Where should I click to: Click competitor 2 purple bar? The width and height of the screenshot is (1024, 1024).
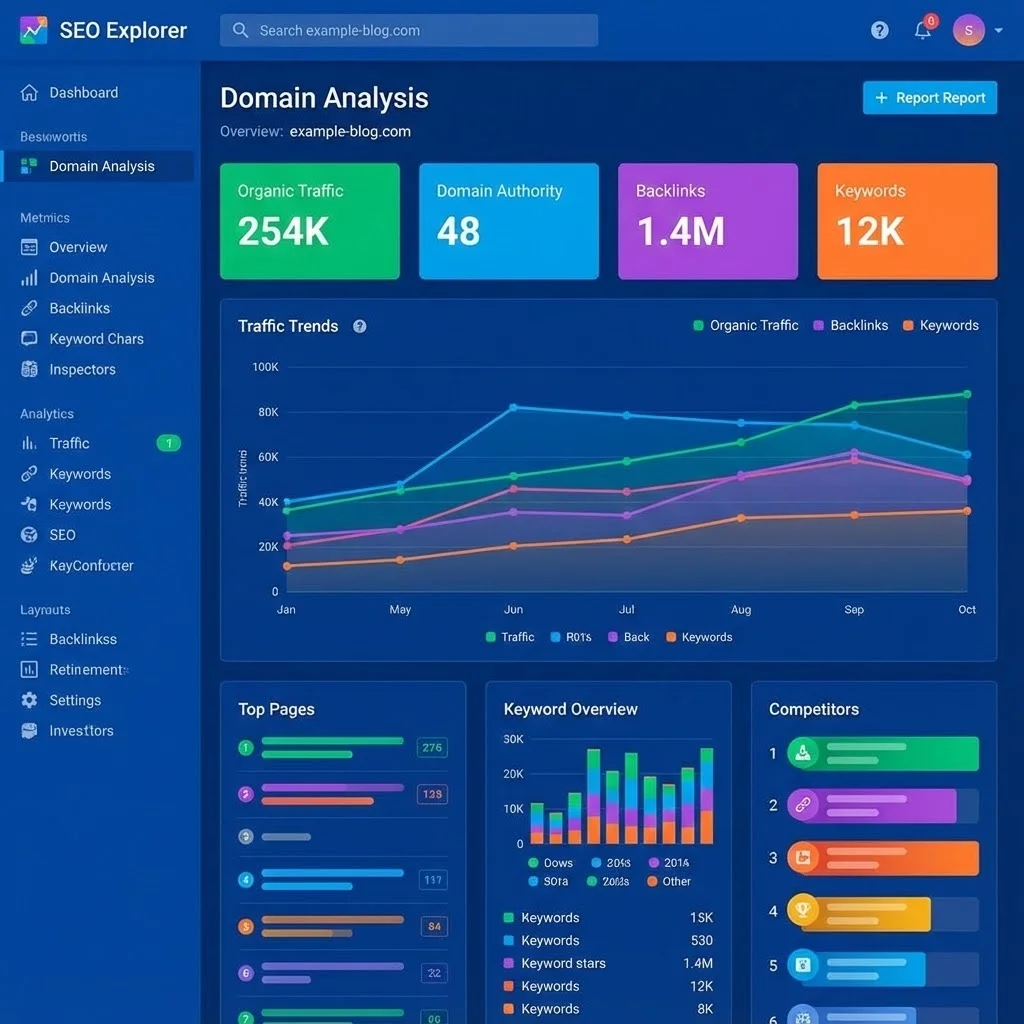[x=871, y=806]
